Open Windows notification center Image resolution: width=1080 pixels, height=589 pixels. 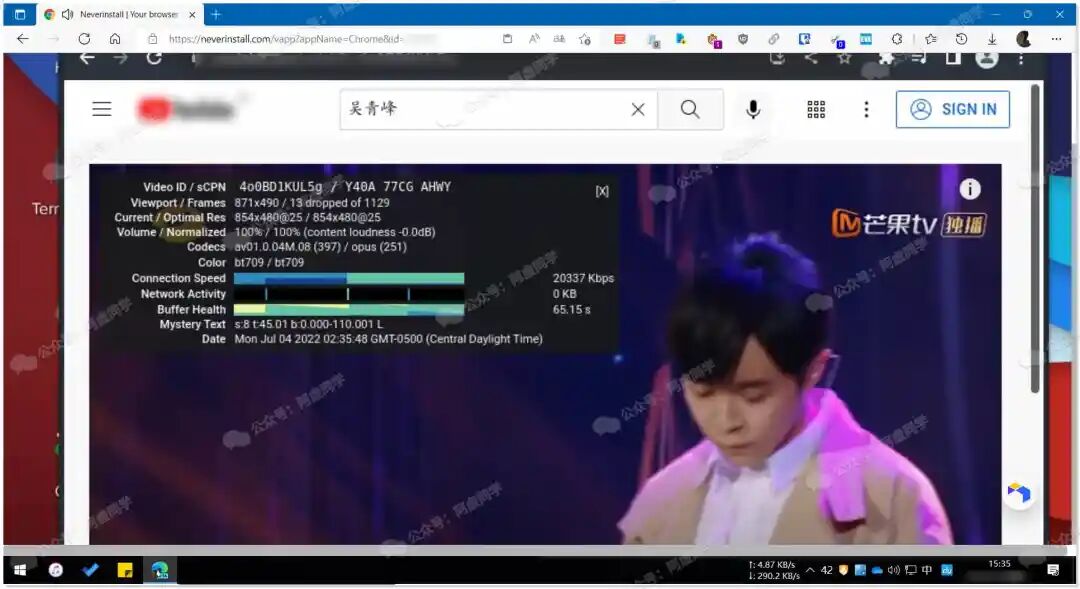pyautogui.click(x=1053, y=570)
